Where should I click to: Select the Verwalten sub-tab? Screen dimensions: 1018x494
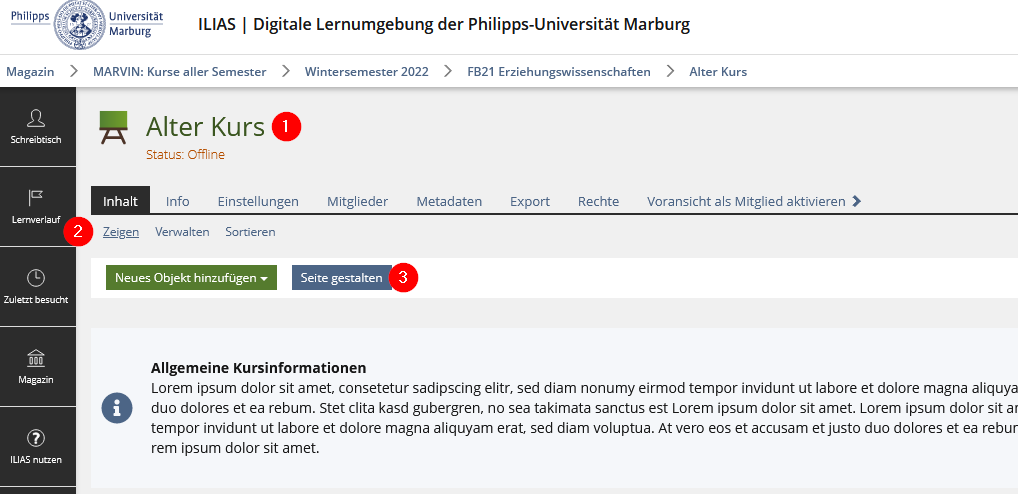point(182,232)
